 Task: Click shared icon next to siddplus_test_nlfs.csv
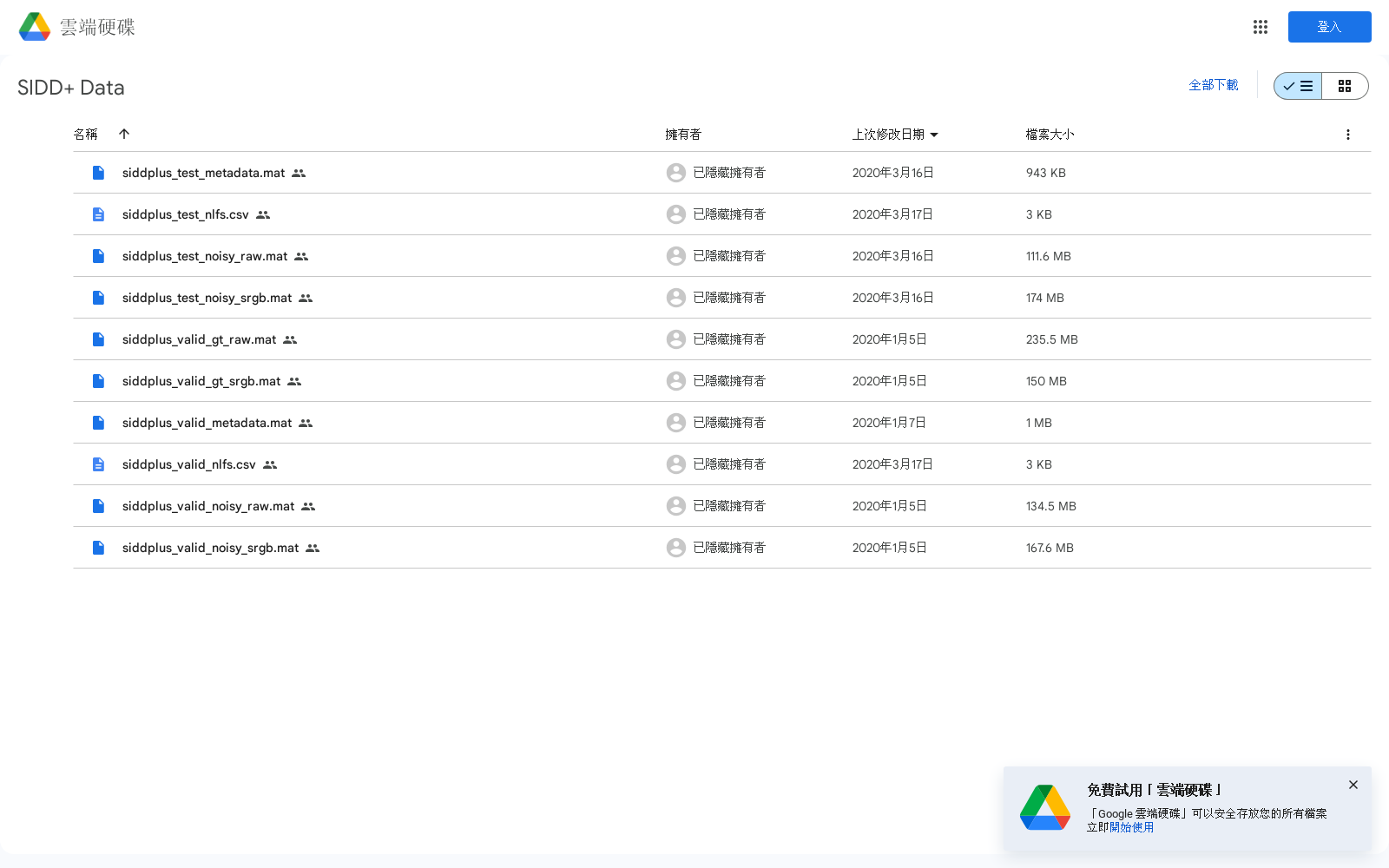[263, 215]
